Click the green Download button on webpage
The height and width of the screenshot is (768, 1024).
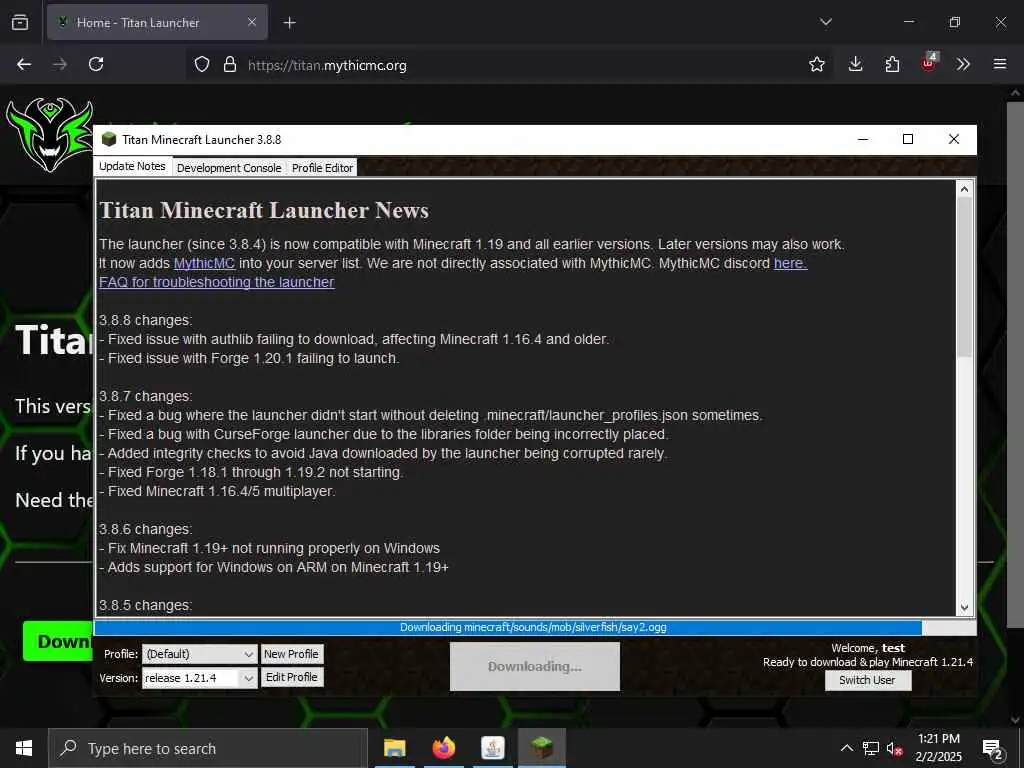[58, 641]
